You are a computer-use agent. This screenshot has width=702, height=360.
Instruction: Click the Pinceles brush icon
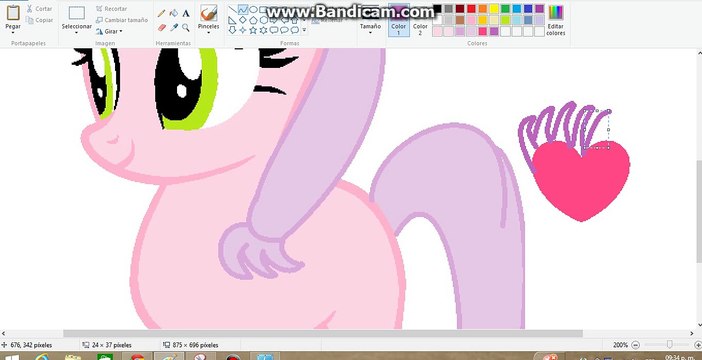click(x=209, y=13)
